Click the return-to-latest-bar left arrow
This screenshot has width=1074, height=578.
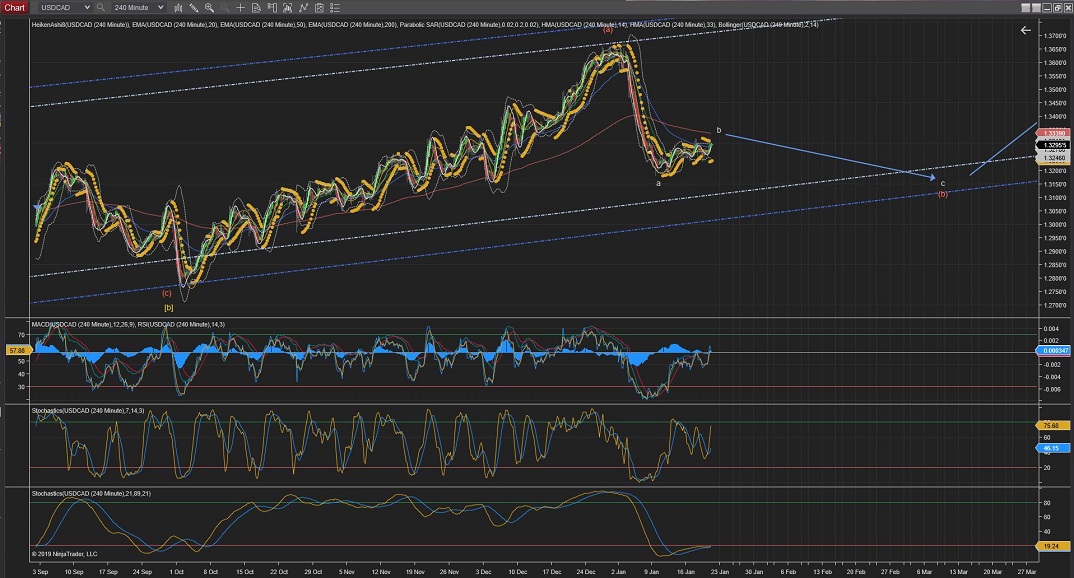click(x=1025, y=30)
